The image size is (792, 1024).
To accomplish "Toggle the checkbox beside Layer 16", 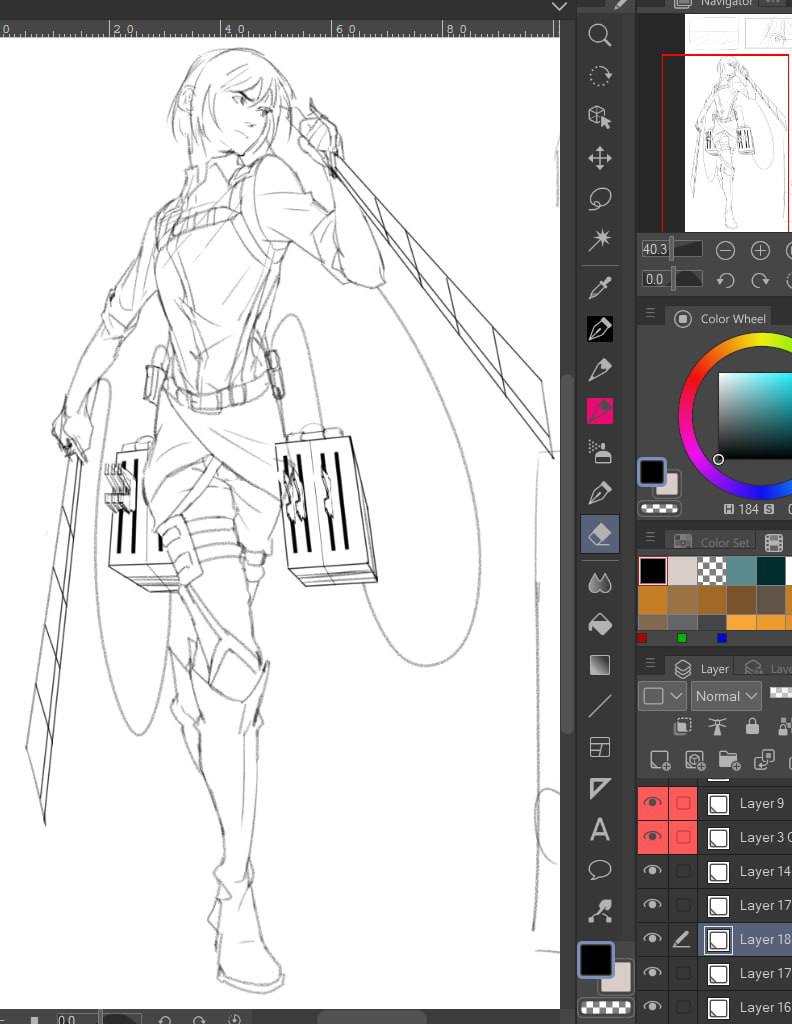I will [x=683, y=1007].
